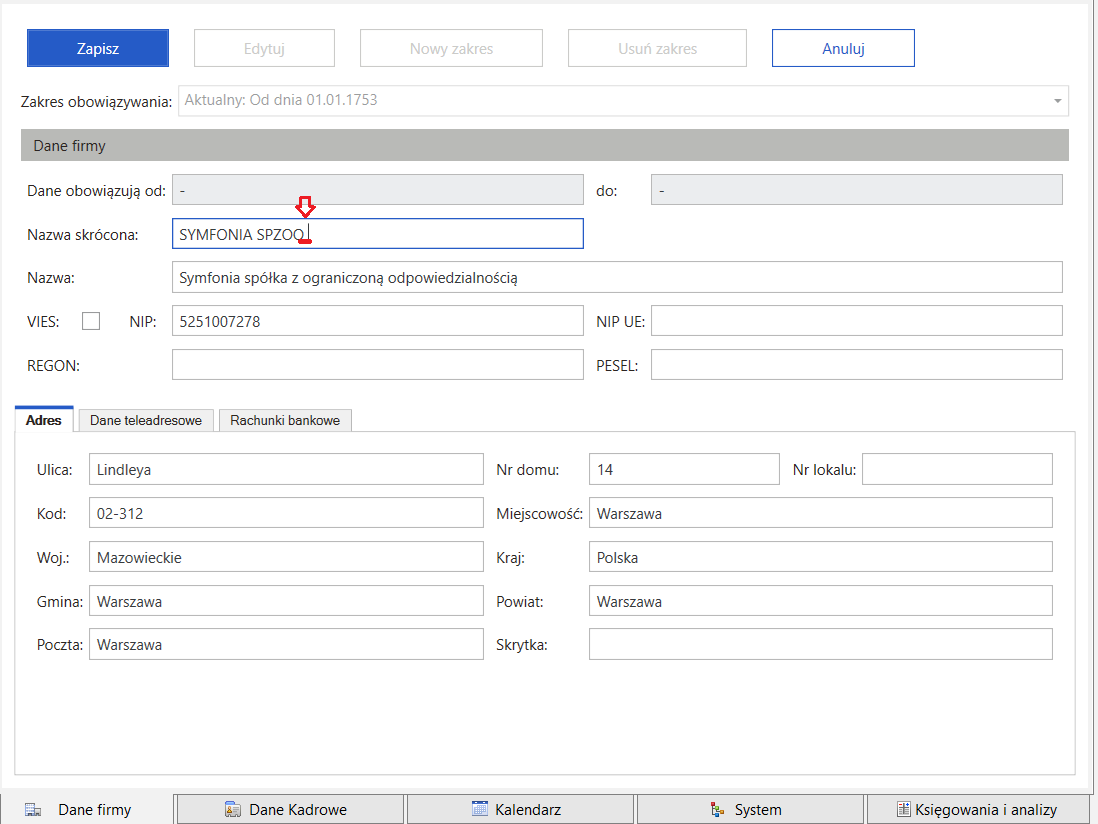Click the Nr domu field
This screenshot has width=1098, height=824.
[x=684, y=469]
